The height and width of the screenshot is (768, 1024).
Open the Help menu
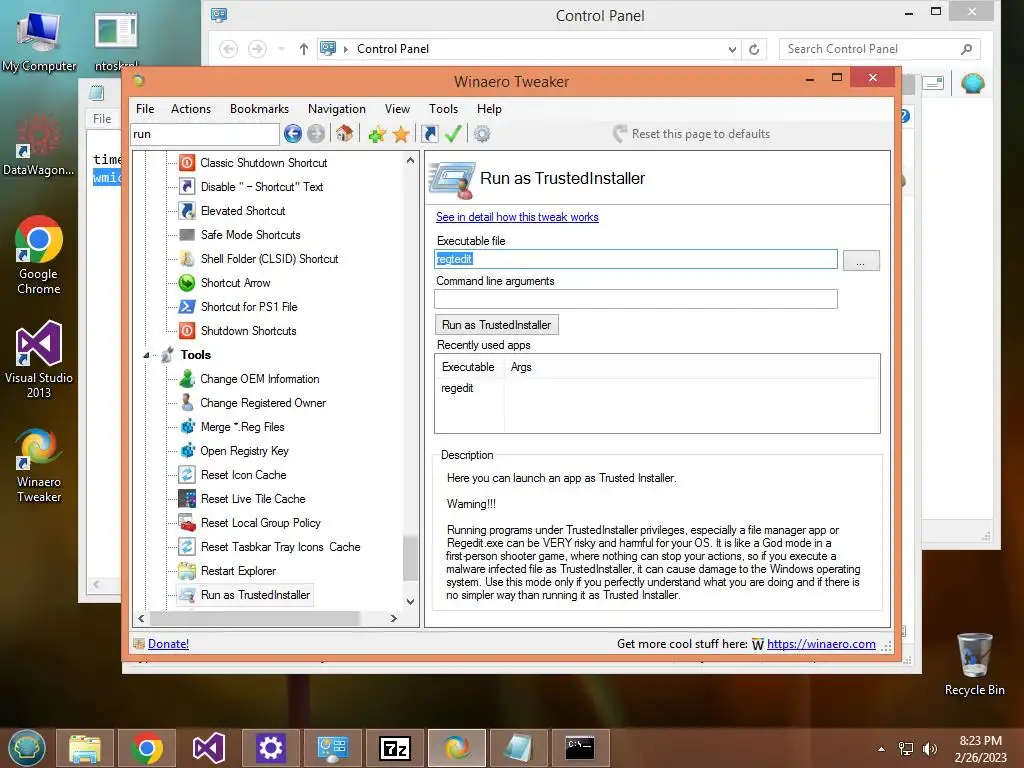(489, 109)
